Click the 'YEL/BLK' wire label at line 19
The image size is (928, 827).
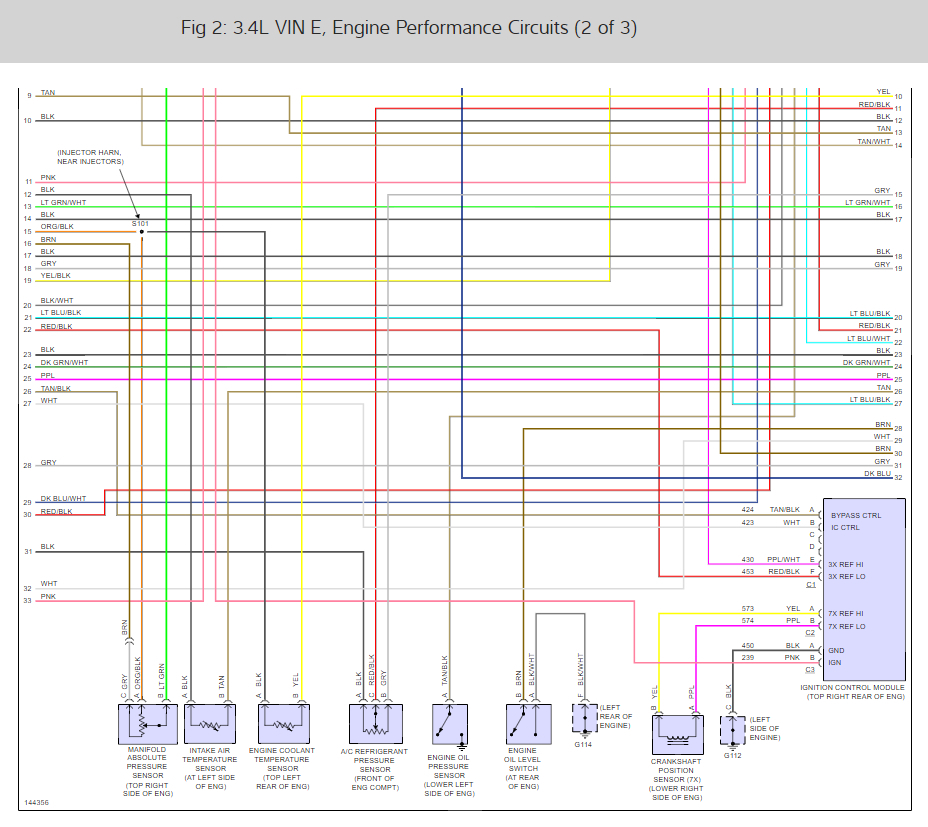click(56, 276)
